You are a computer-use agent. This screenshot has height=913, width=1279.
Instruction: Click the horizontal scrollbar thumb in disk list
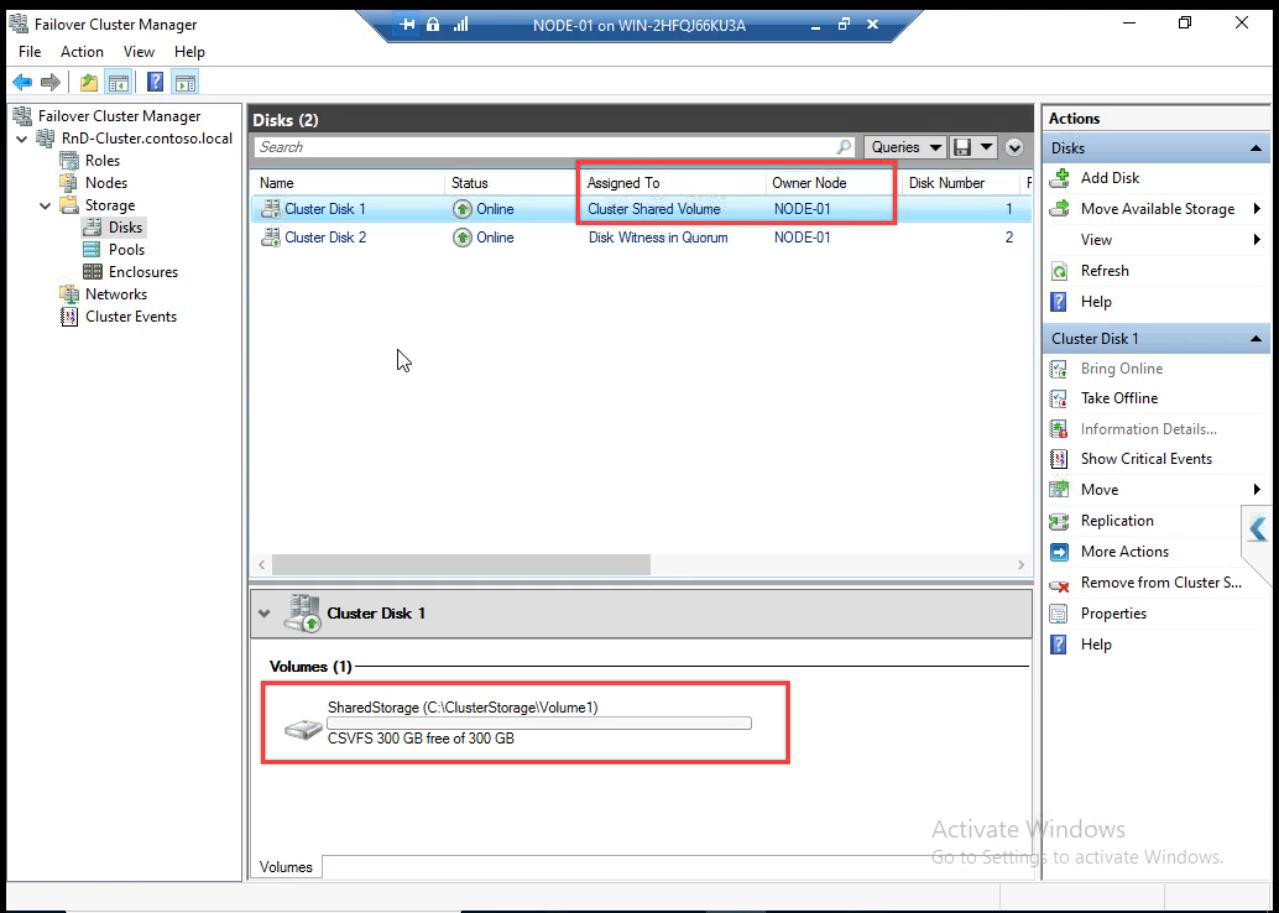(x=461, y=565)
